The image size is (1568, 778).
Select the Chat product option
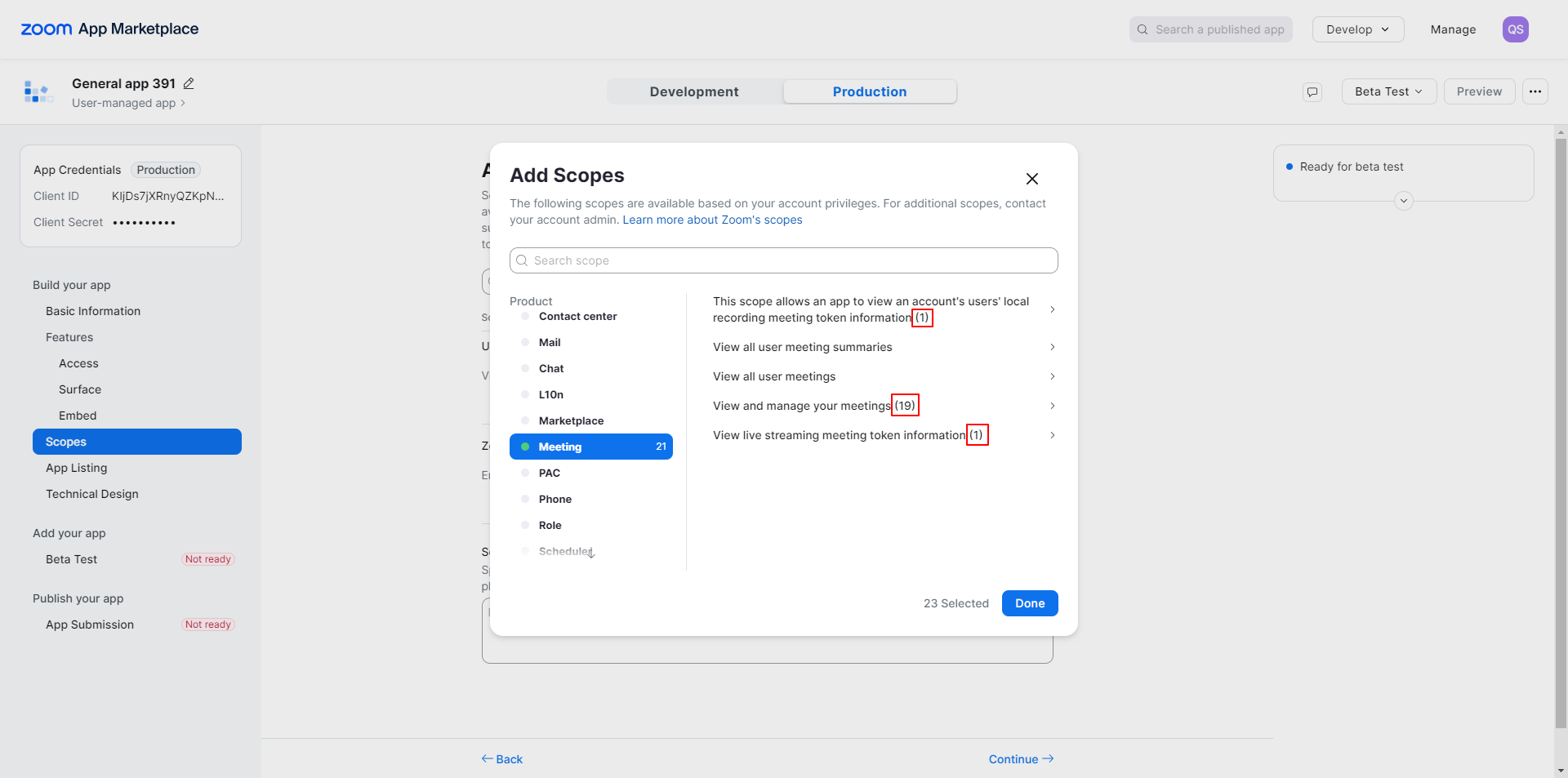click(x=551, y=369)
